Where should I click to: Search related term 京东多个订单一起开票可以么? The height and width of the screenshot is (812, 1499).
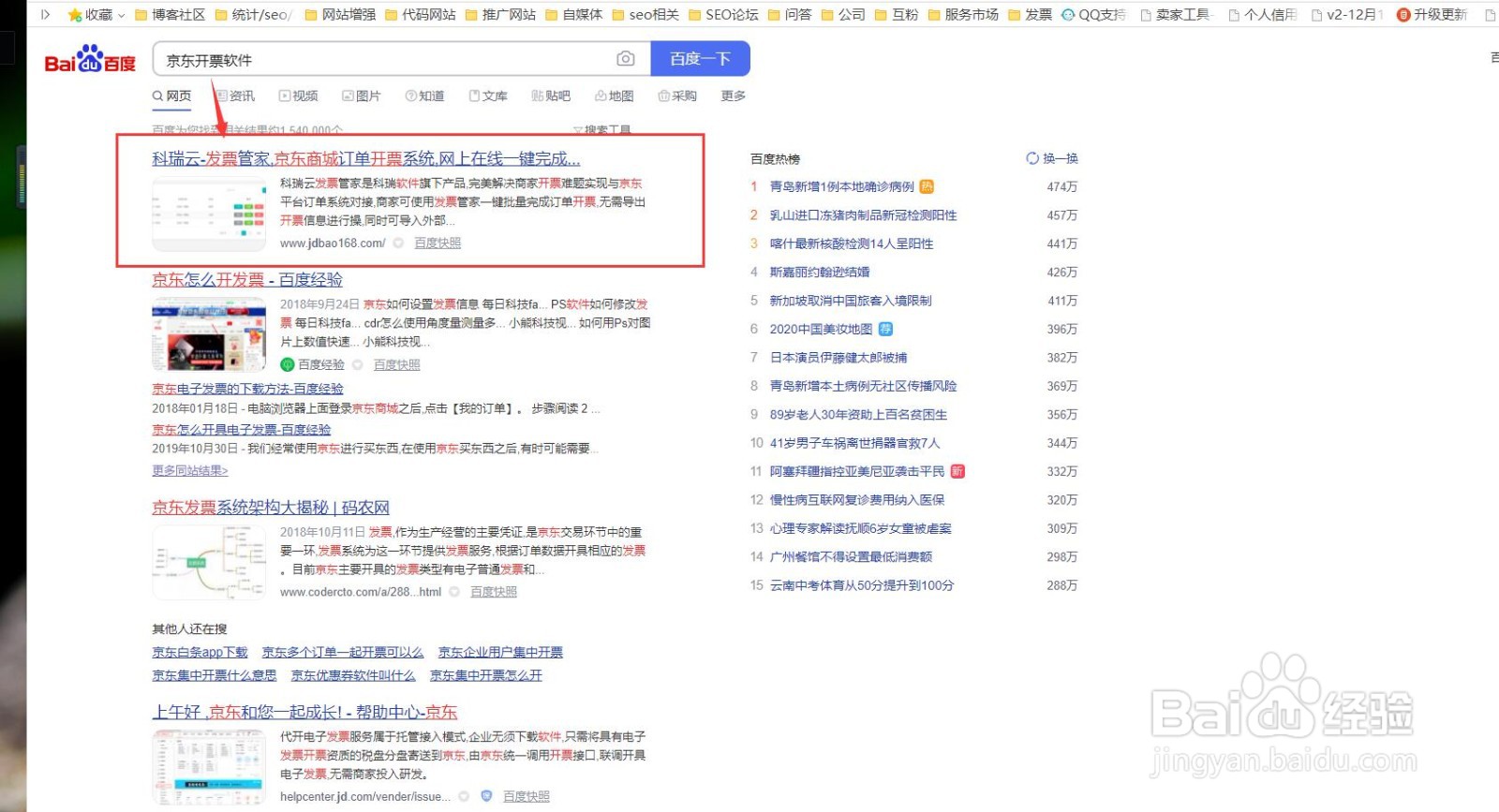(343, 653)
